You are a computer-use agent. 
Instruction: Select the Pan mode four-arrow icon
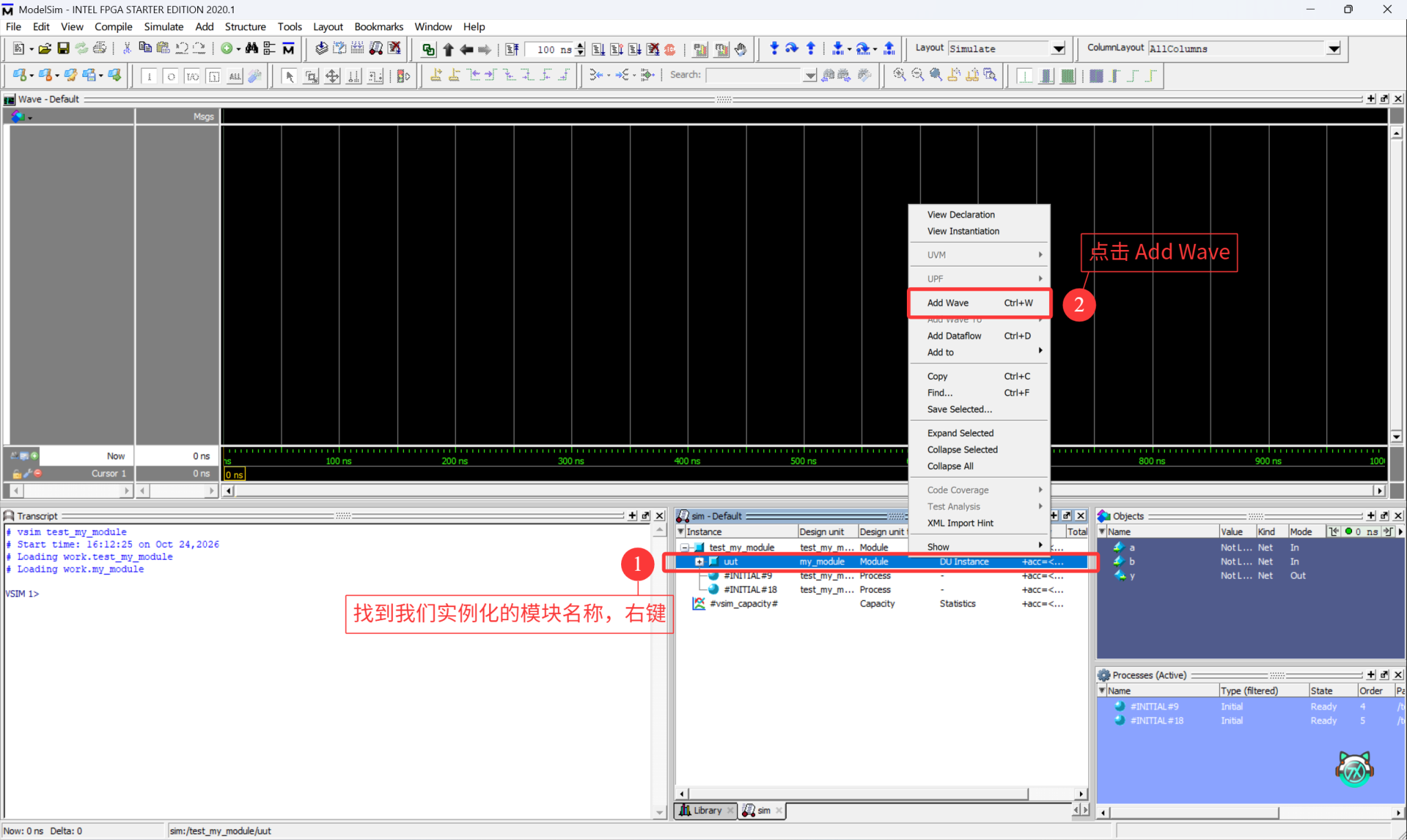coord(333,76)
